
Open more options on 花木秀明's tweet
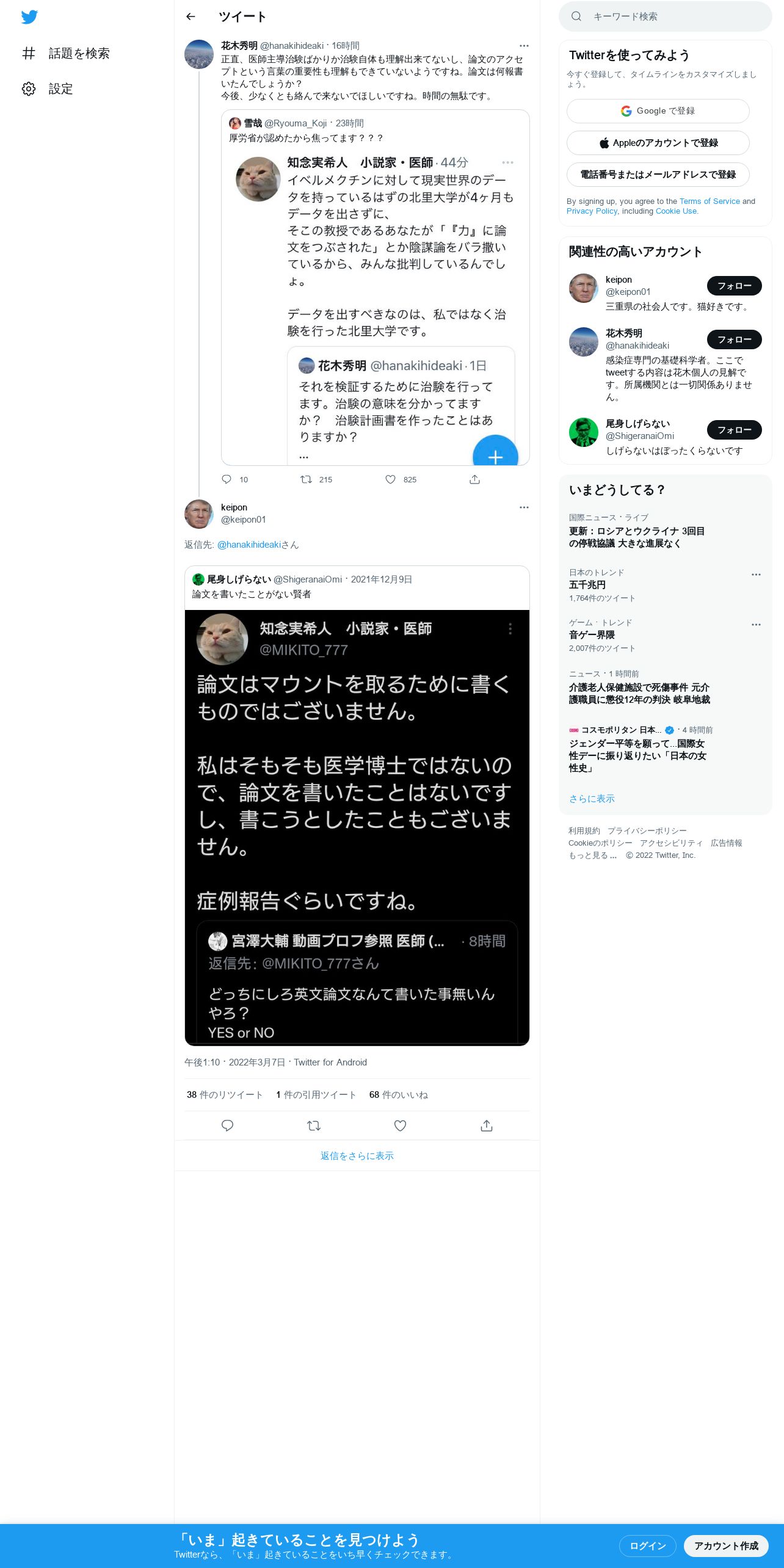click(x=524, y=46)
